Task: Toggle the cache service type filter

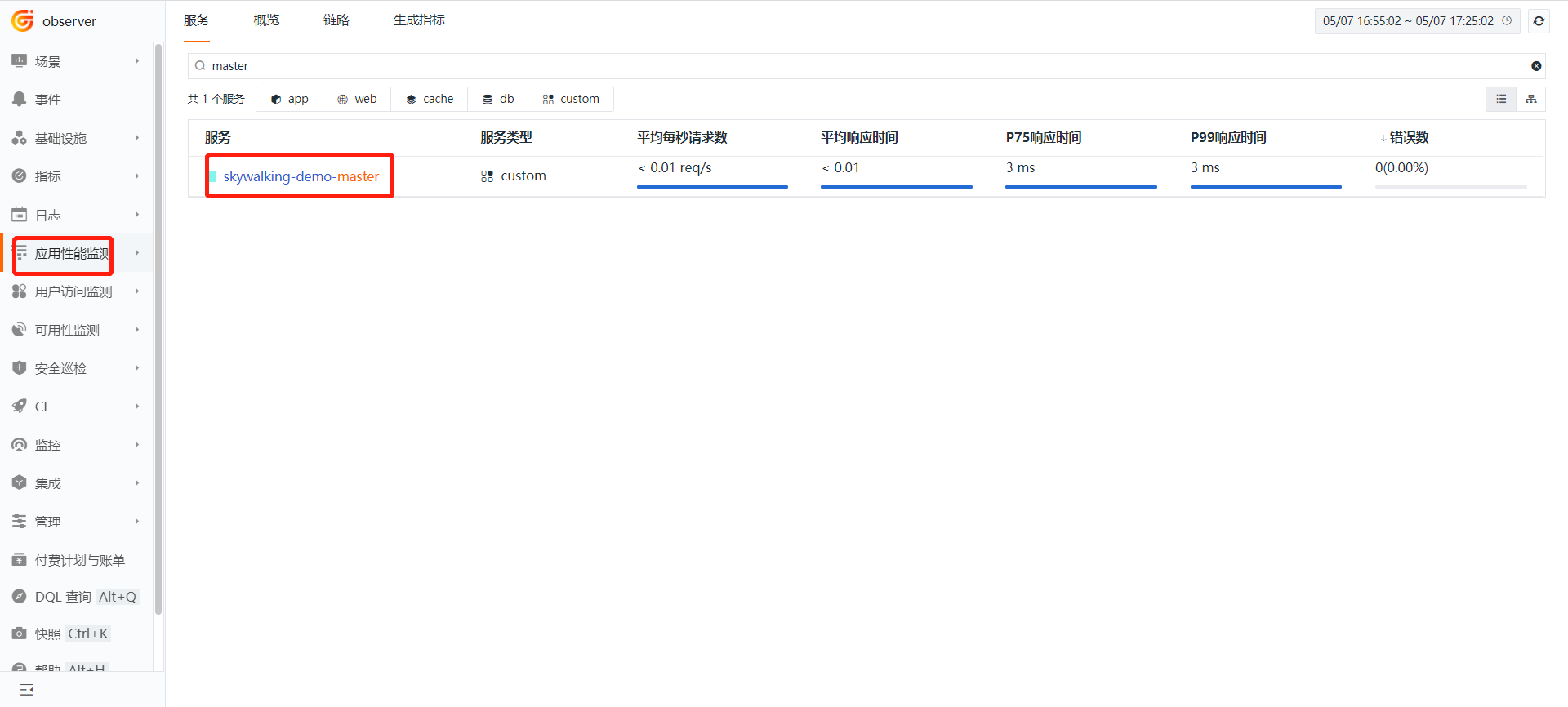Action: (430, 99)
